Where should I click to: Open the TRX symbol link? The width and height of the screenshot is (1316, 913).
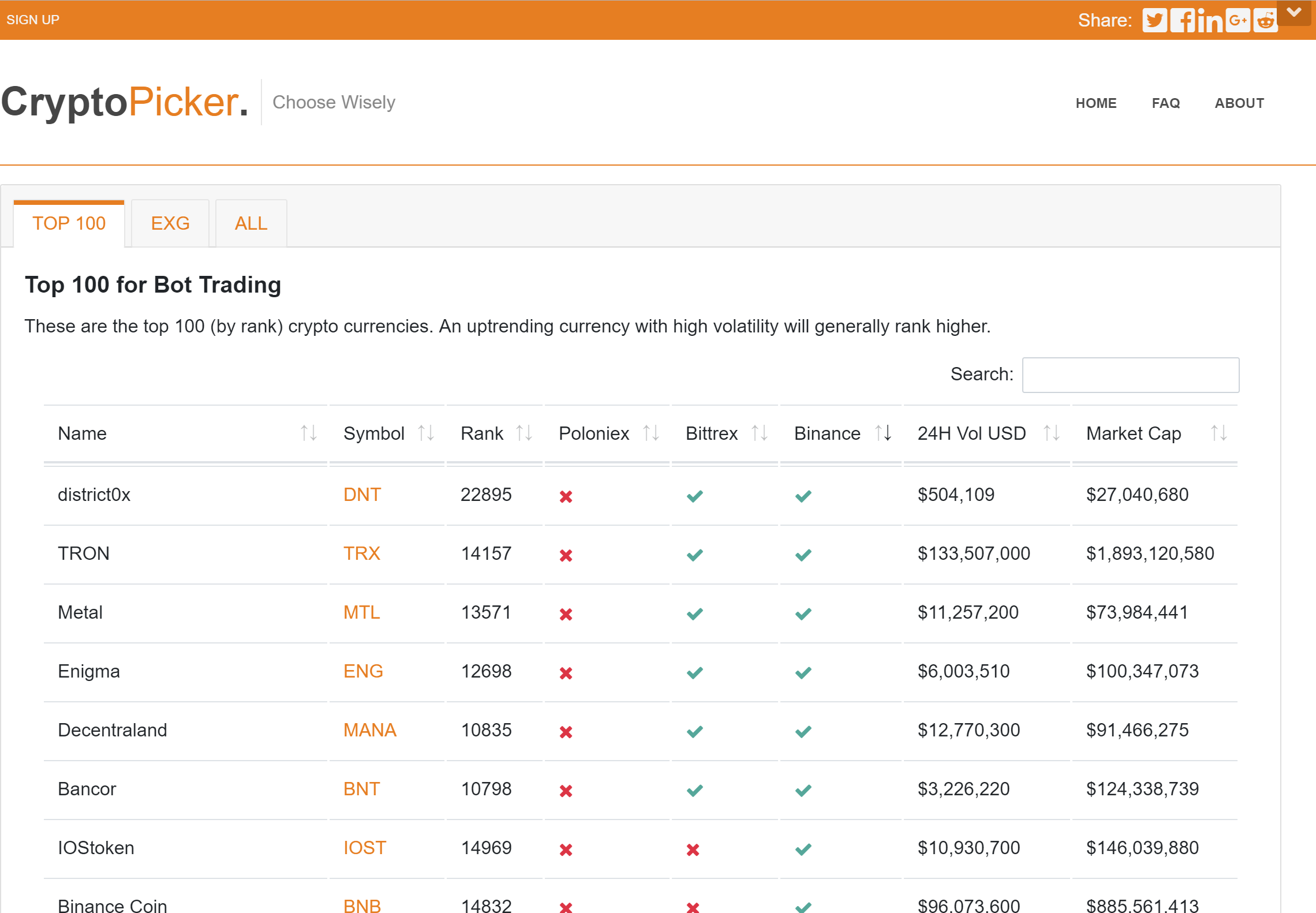tap(361, 553)
